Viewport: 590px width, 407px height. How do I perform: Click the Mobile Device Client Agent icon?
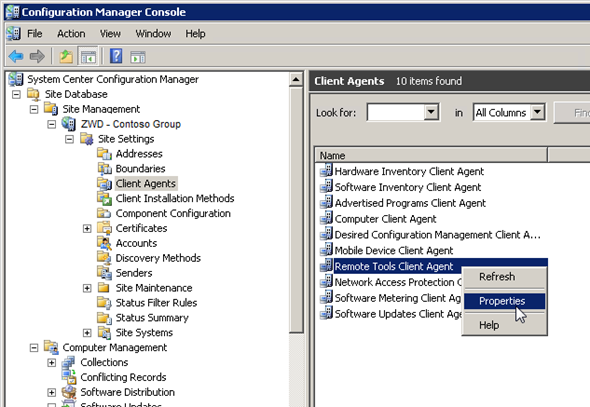pyautogui.click(x=326, y=250)
